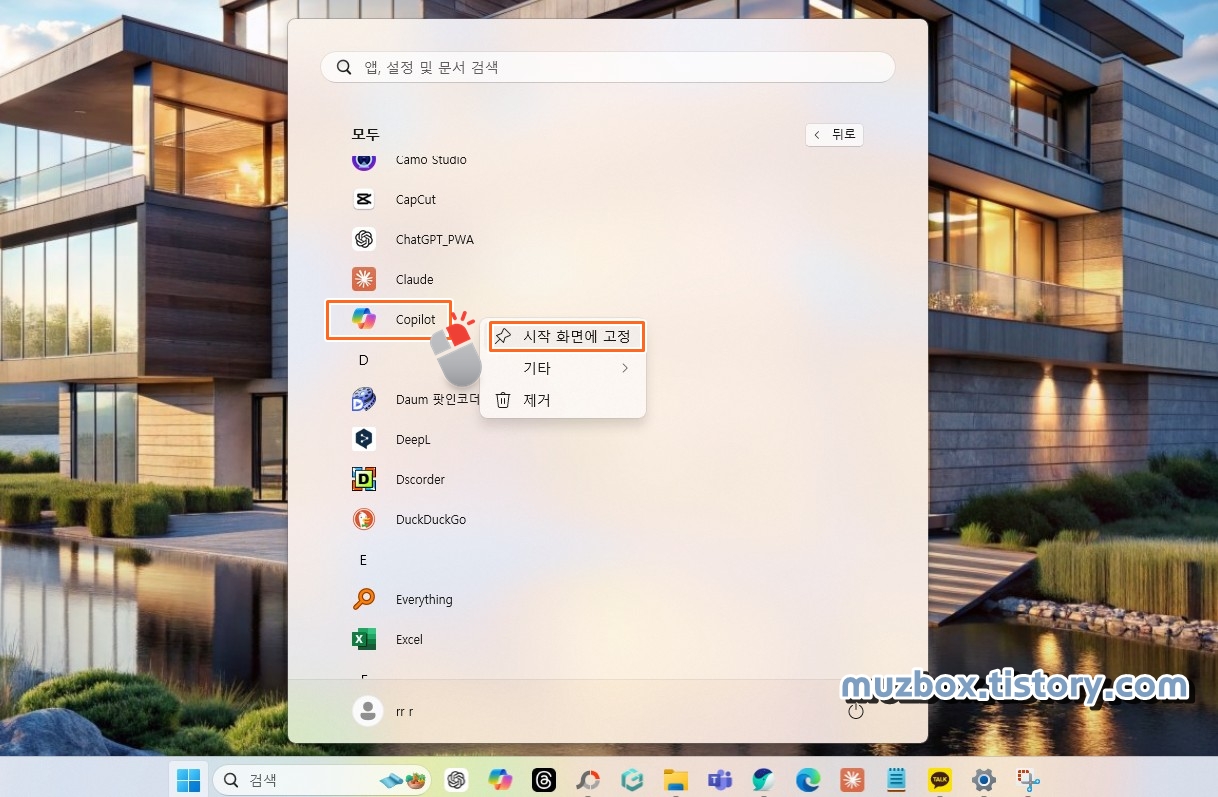
Task: Launch Claude from the Start menu
Action: [x=414, y=279]
